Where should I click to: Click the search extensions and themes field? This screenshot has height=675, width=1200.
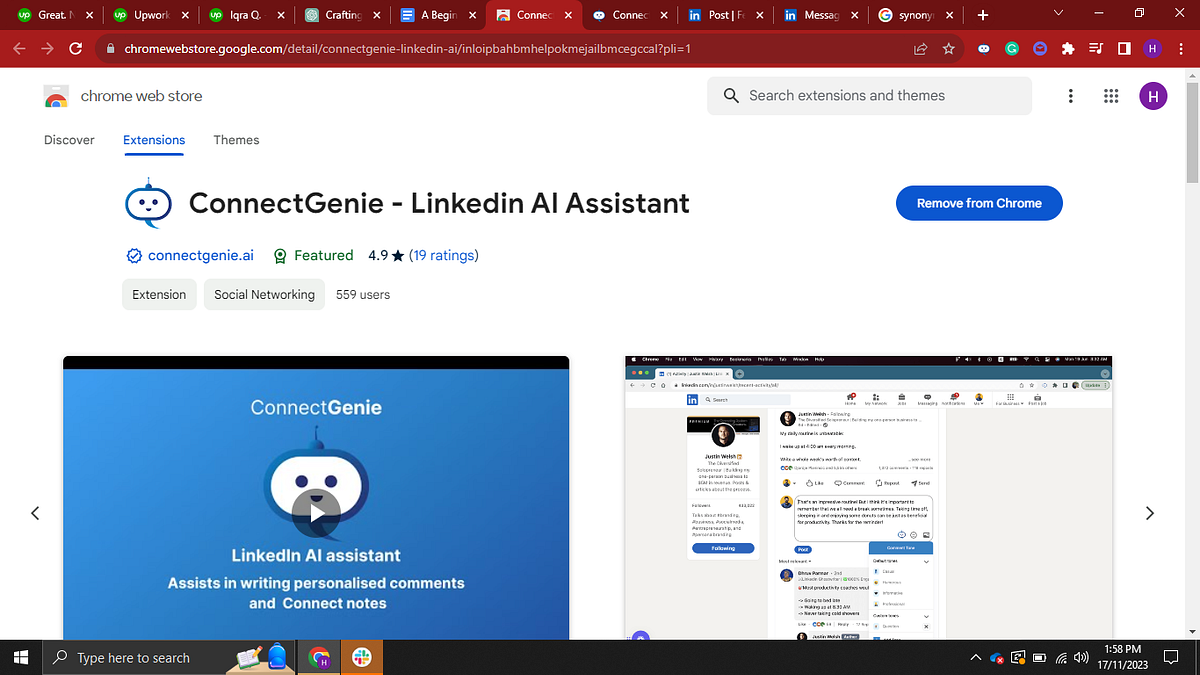pyautogui.click(x=868, y=95)
